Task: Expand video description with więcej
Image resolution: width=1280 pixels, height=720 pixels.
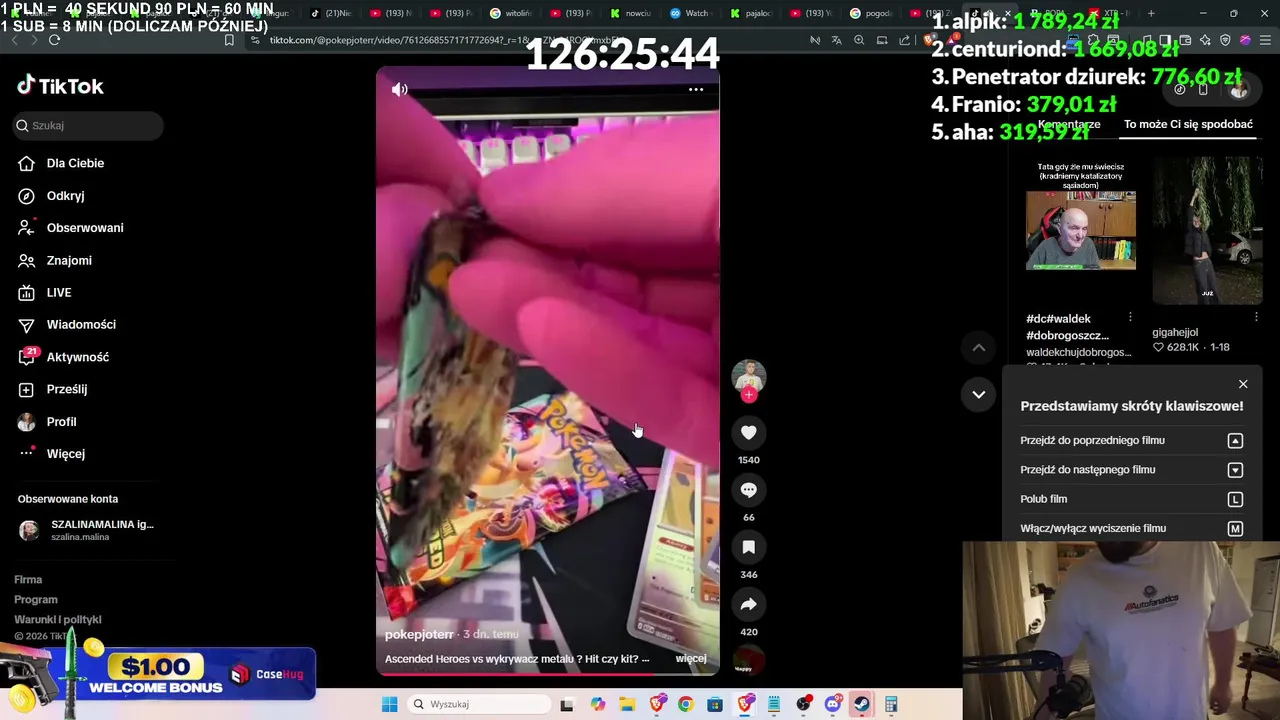Action: tap(691, 659)
